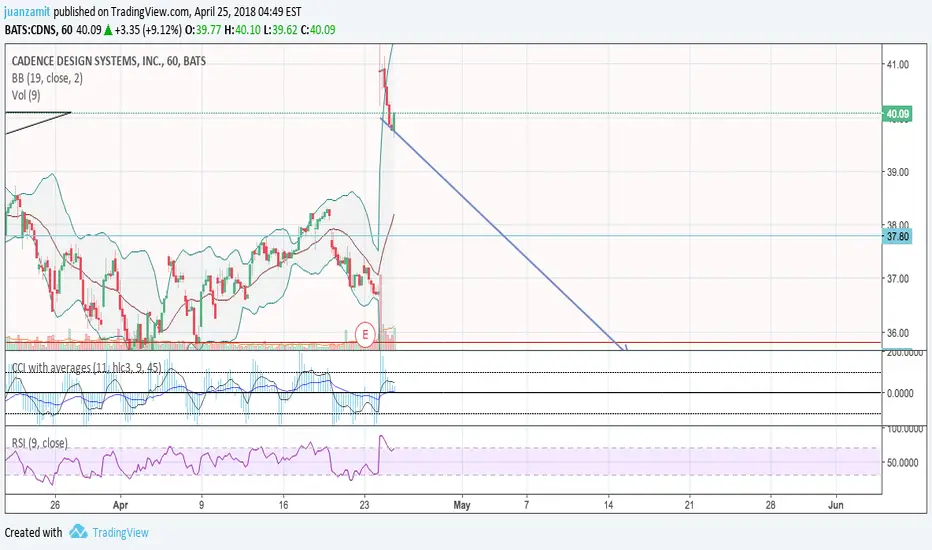The image size is (932, 550).
Task: Open the juanzamit author link
Action: coord(27,12)
